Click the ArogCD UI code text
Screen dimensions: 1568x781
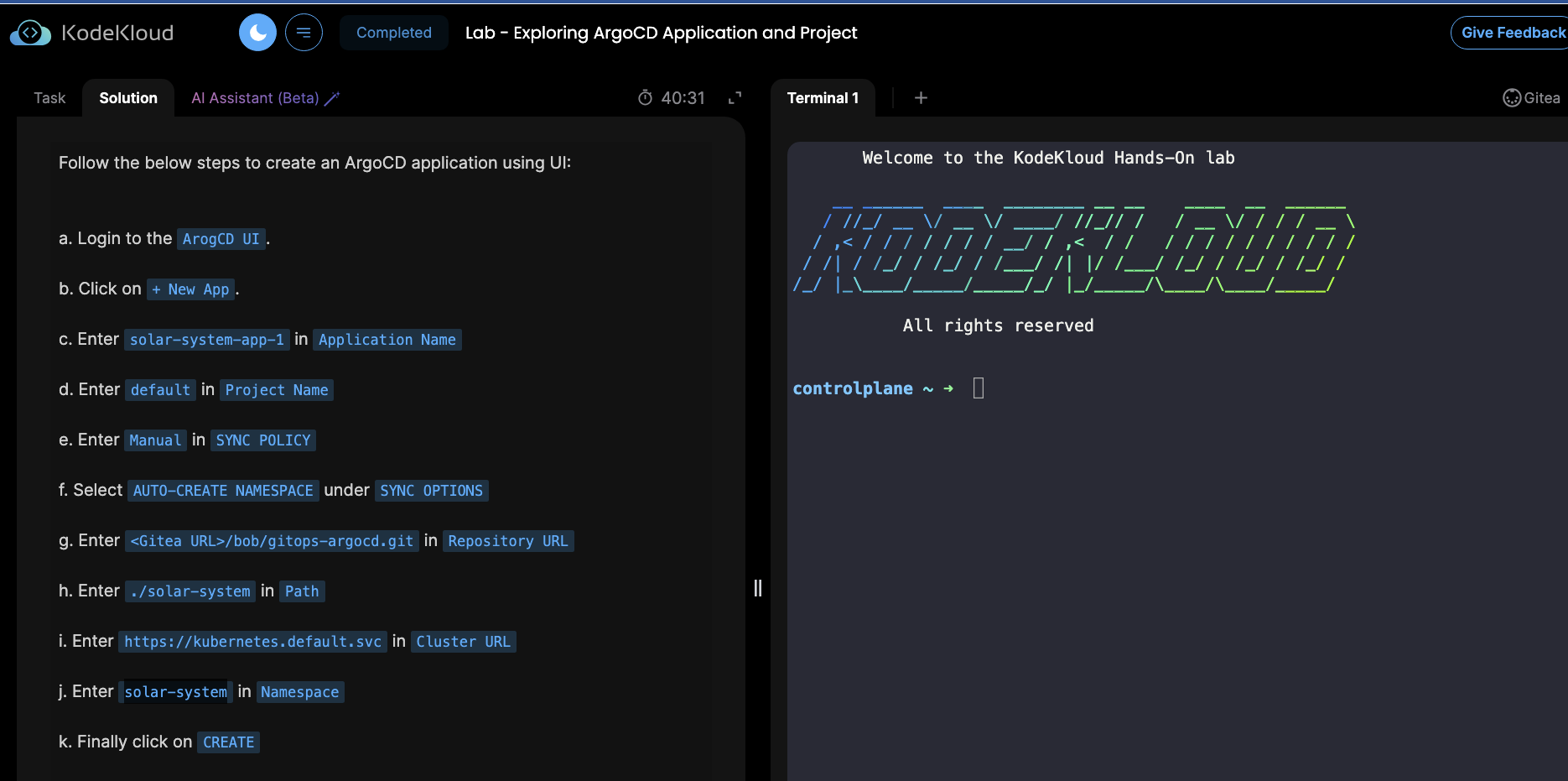coord(221,239)
